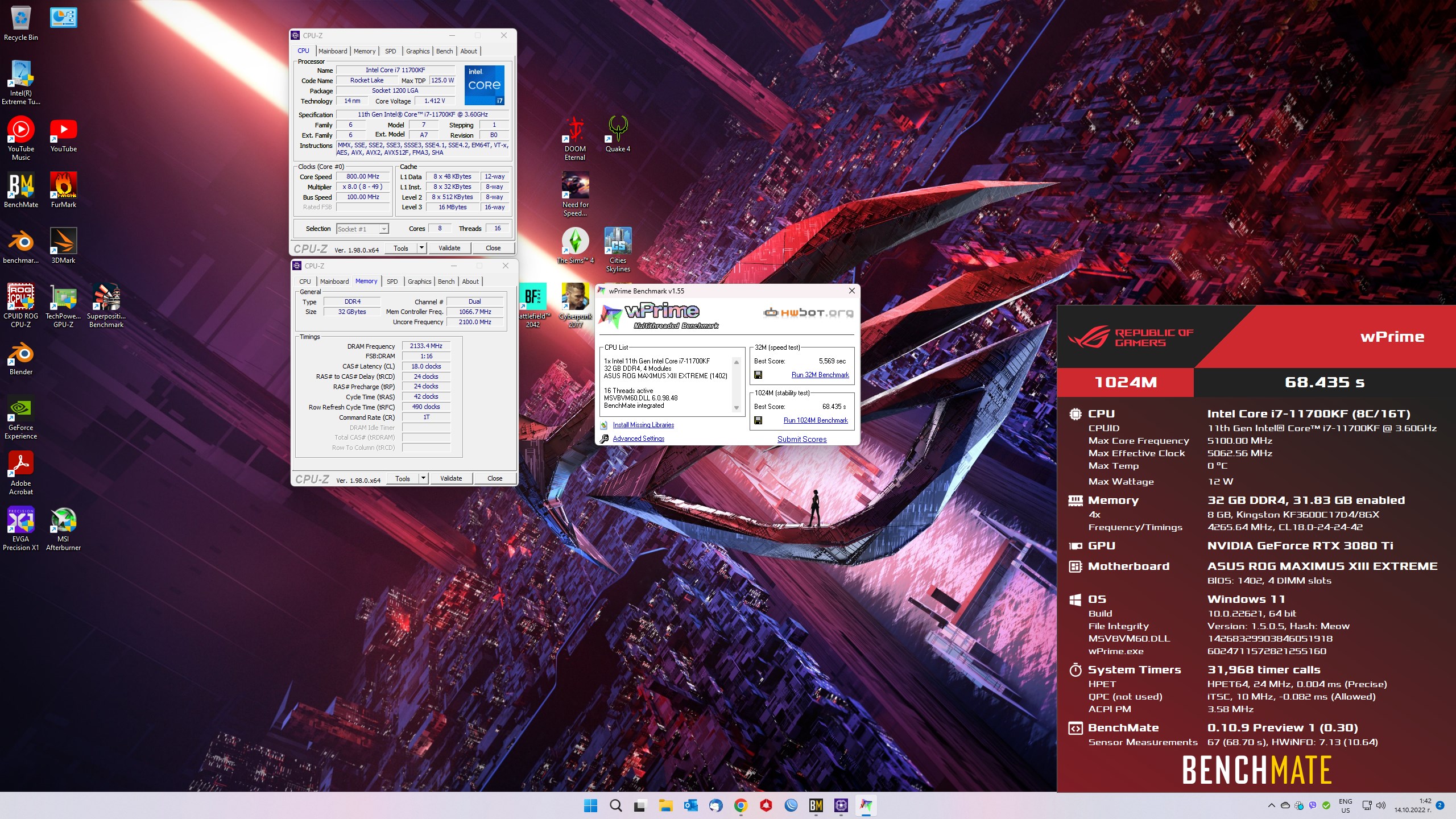
Task: Open Intel Extreme Tuning Utility shortcut
Action: pos(20,82)
